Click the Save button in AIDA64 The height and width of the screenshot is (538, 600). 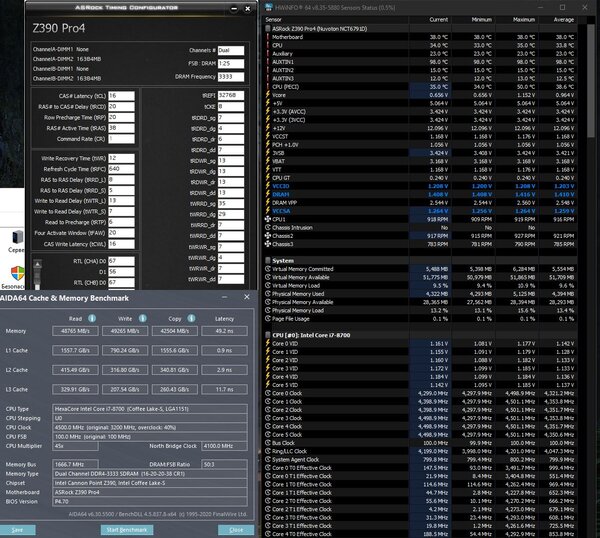coord(17,530)
